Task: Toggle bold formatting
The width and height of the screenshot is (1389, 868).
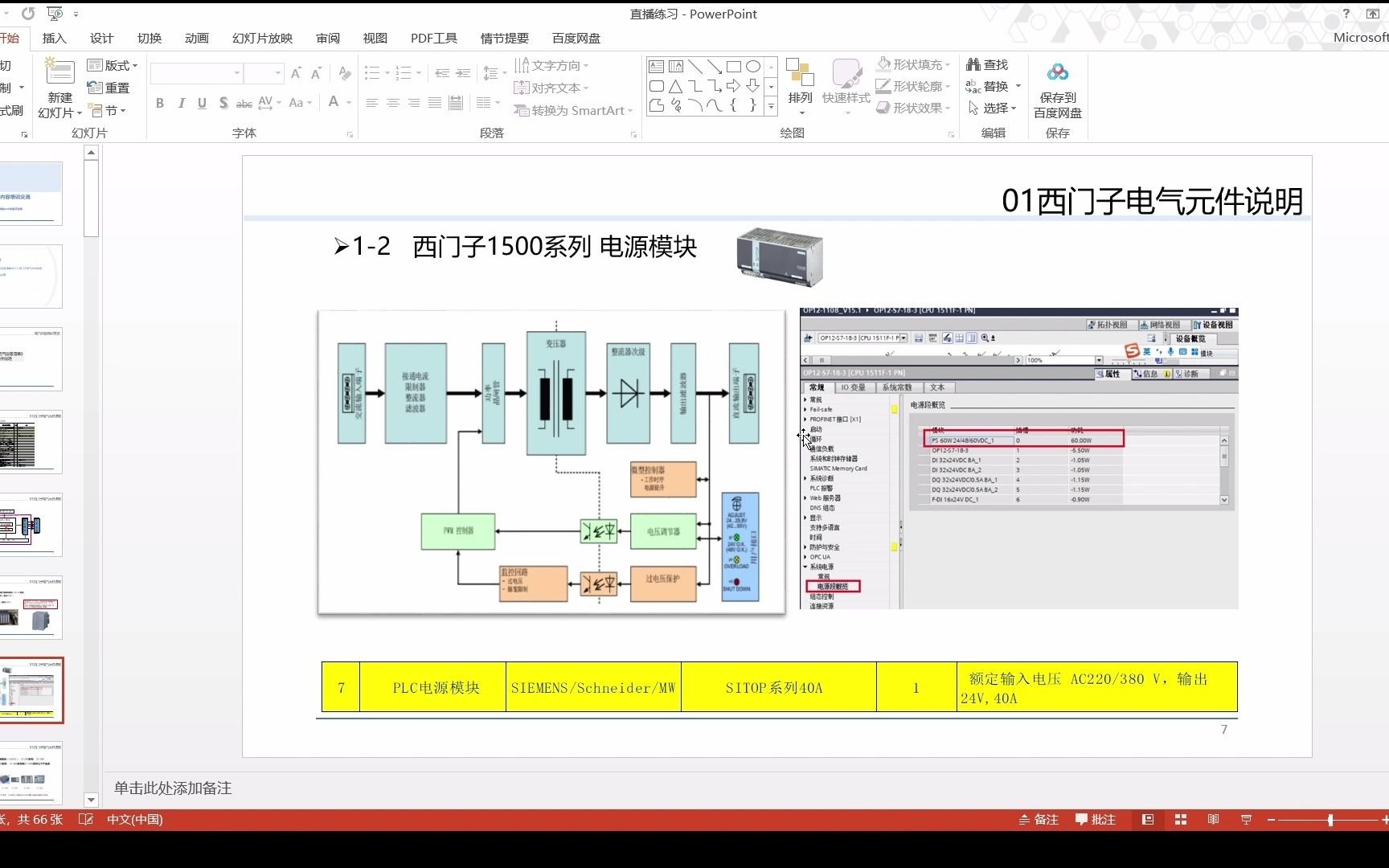Action: (x=159, y=103)
